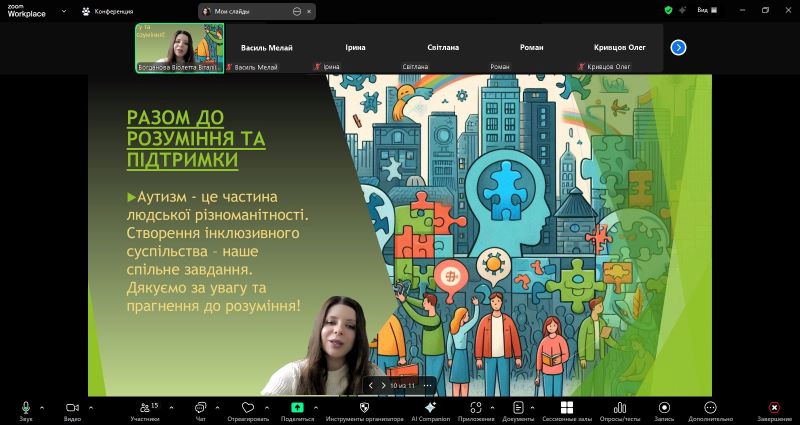Viewport: 800px width, 425px height.
Task: Select Світлана participant tile
Action: [443, 48]
